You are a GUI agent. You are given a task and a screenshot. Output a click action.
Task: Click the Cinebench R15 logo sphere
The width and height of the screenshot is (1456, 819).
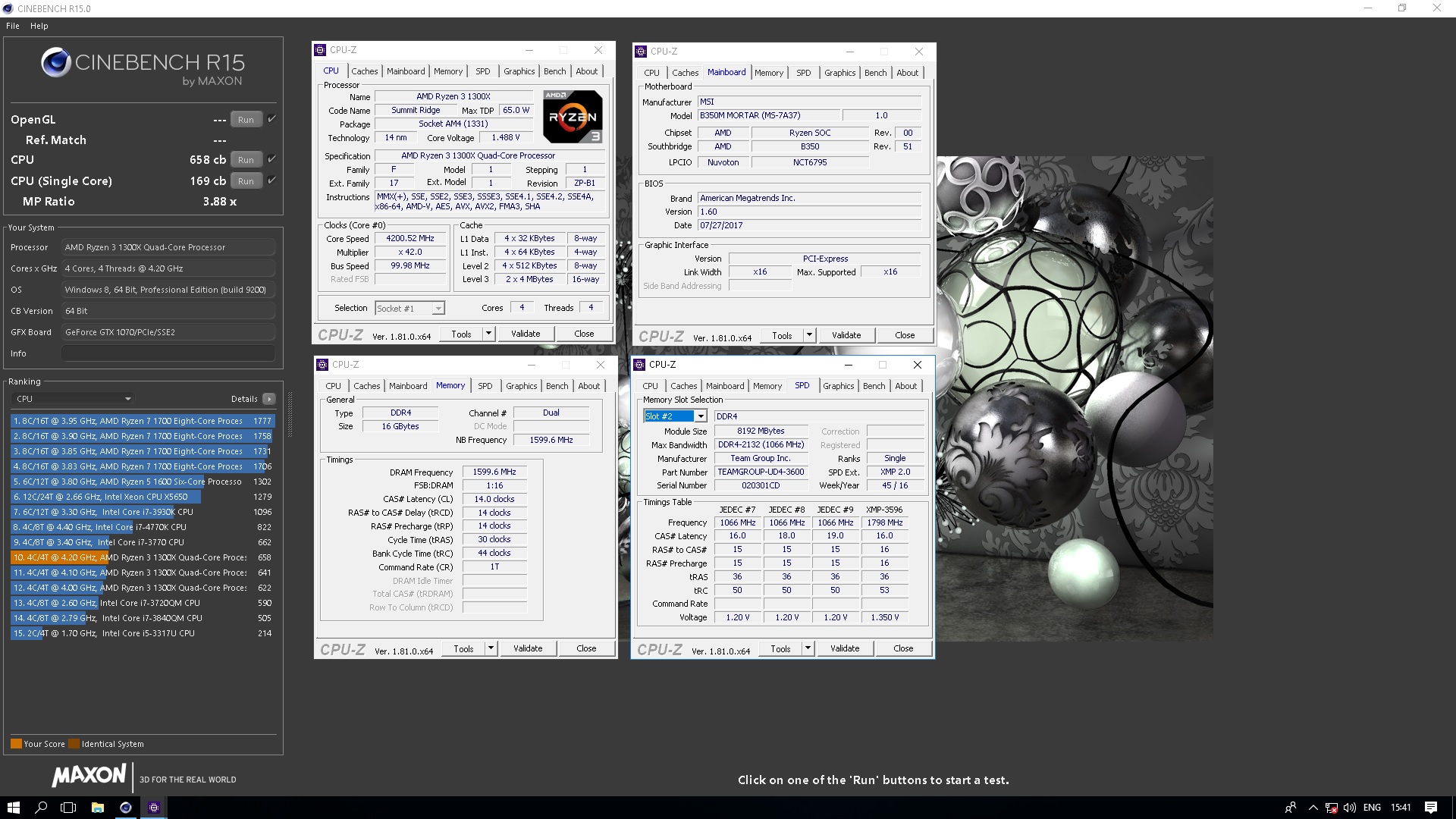56,62
